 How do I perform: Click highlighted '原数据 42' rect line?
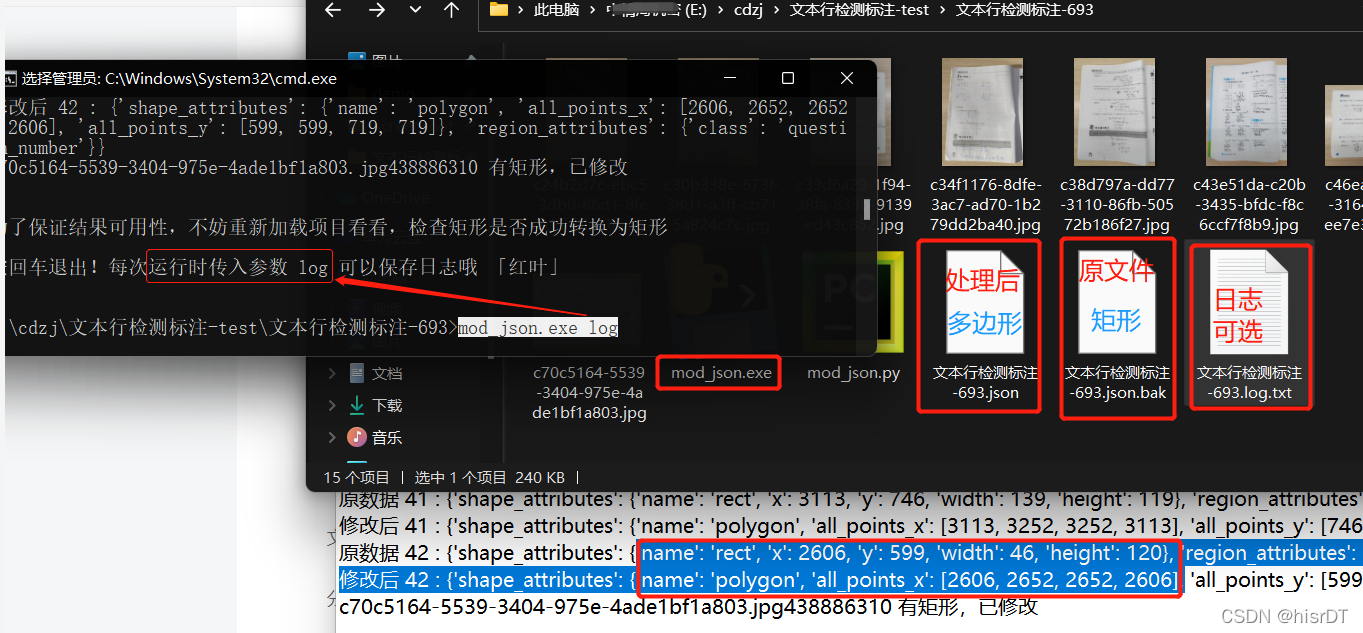coord(849,553)
